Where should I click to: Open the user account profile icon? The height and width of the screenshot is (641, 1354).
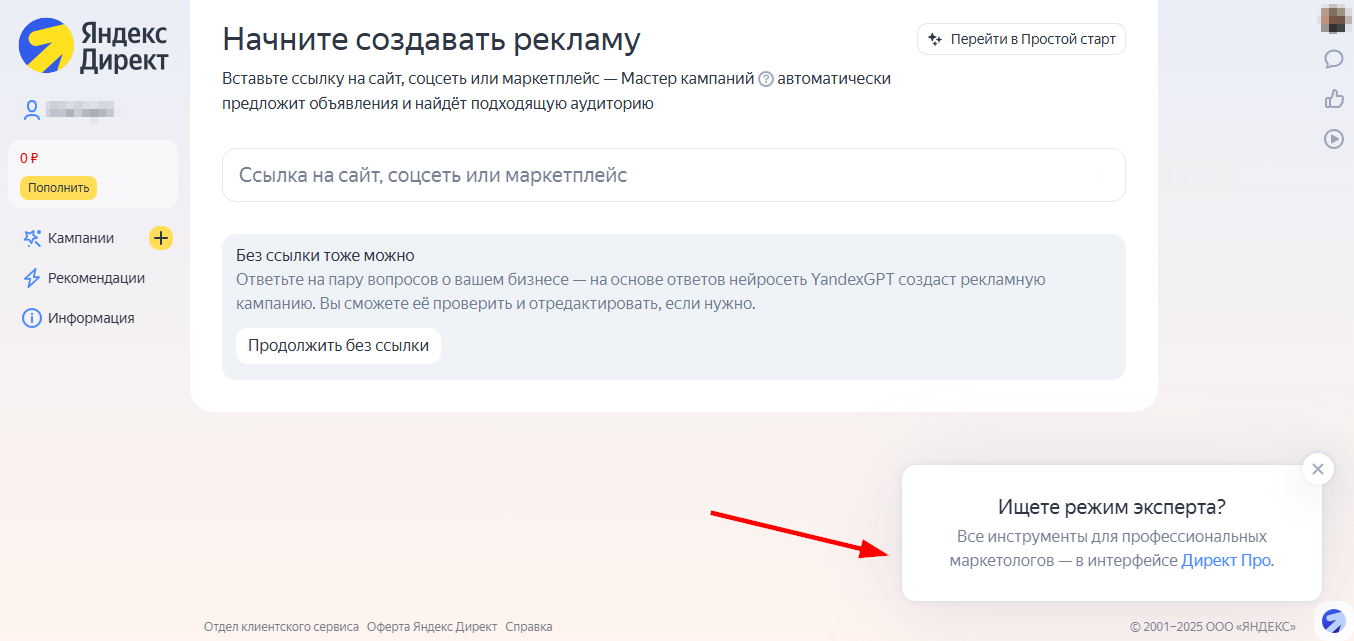(32, 110)
